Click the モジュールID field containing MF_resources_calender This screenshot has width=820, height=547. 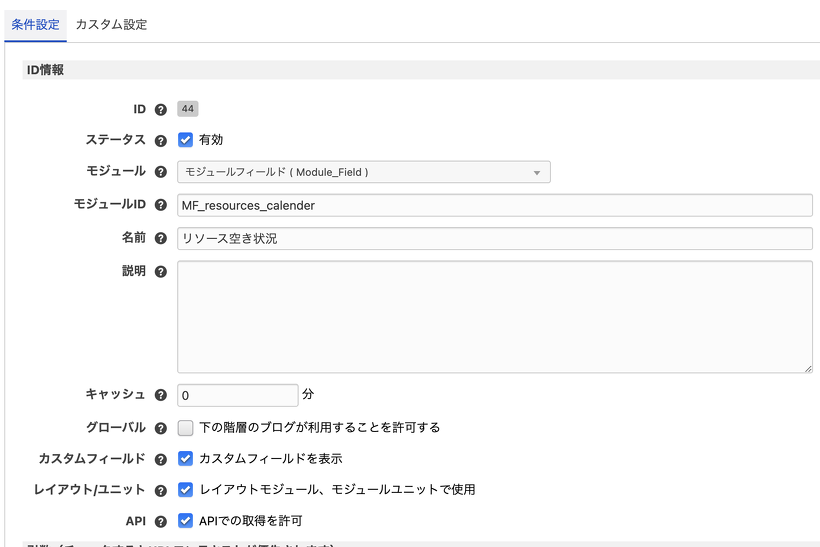494,205
